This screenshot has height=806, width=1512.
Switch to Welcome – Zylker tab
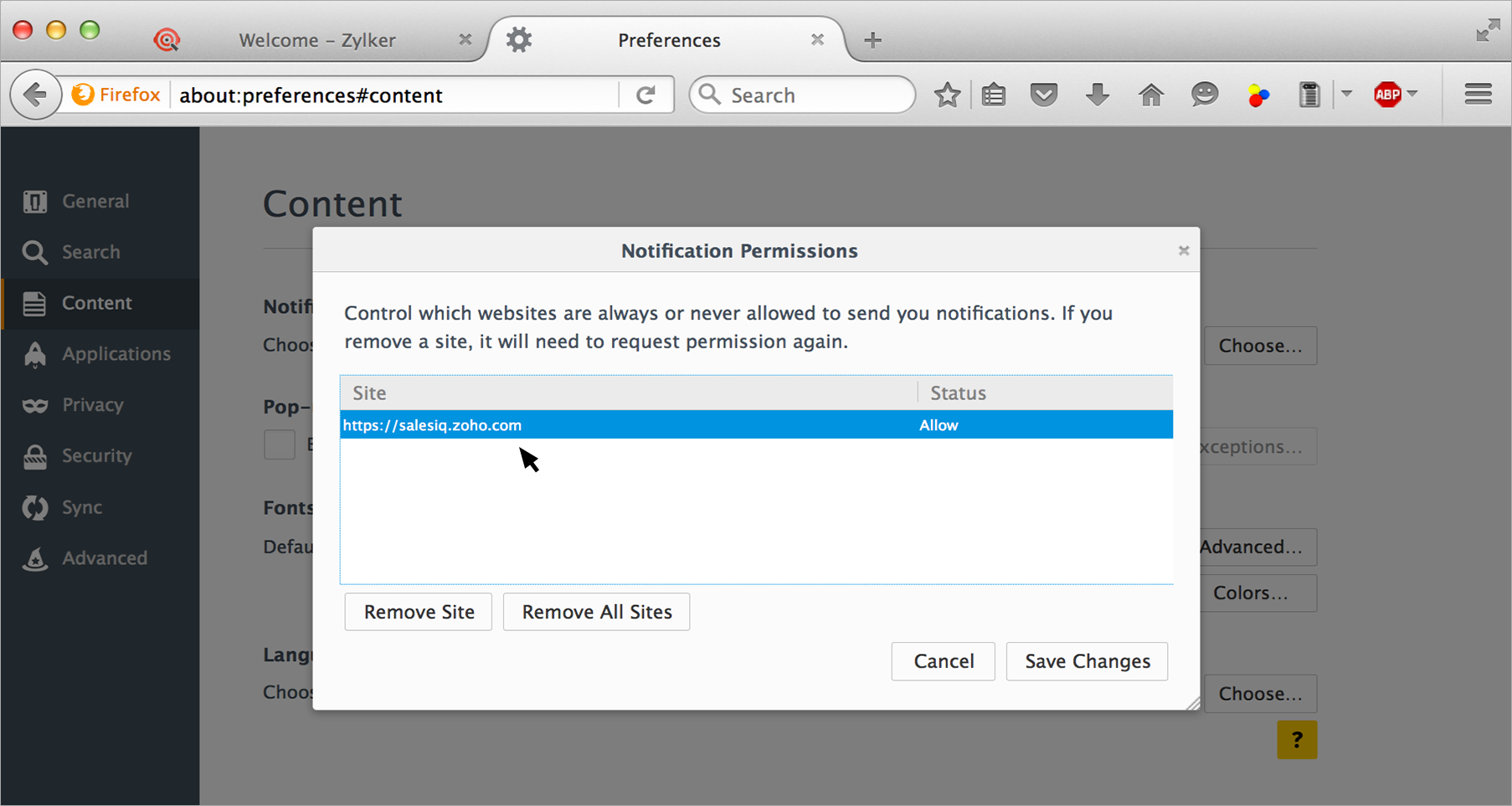point(316,40)
